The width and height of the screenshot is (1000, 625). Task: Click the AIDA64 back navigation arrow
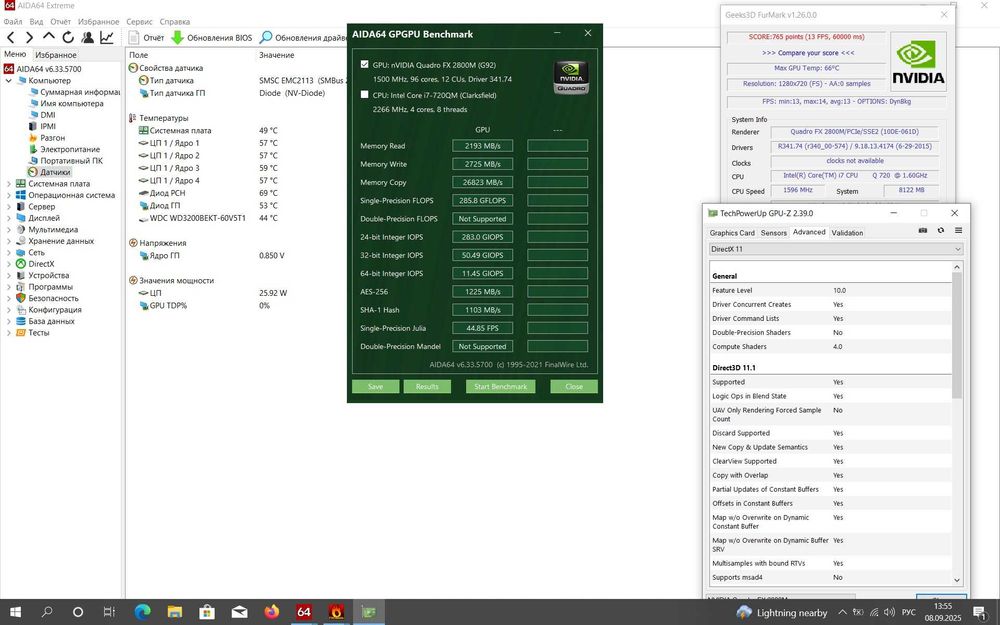tap(10, 38)
